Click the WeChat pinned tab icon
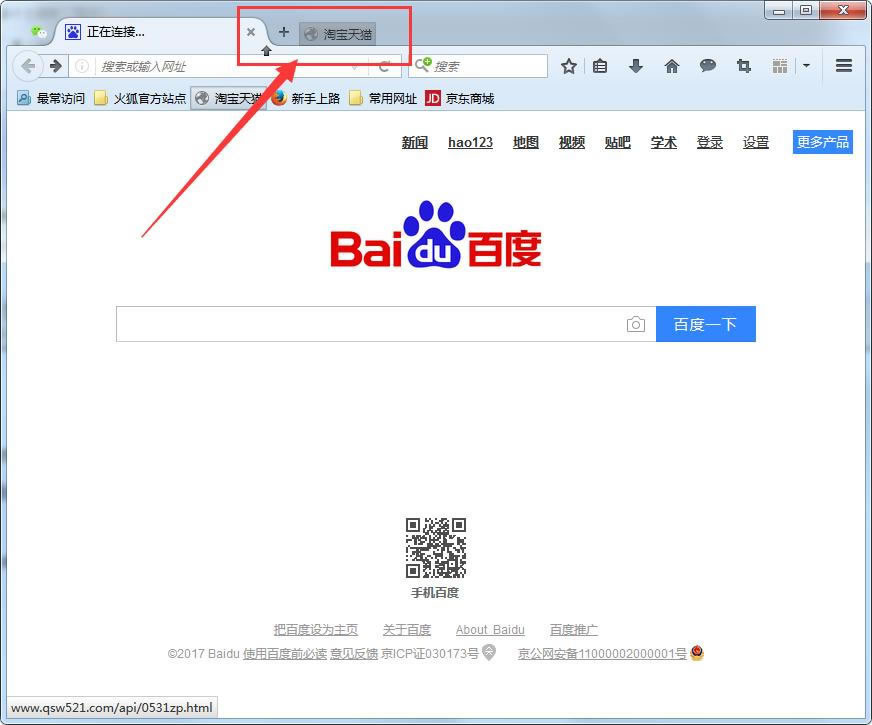Screen dimensions: 872x725 click(x=38, y=32)
